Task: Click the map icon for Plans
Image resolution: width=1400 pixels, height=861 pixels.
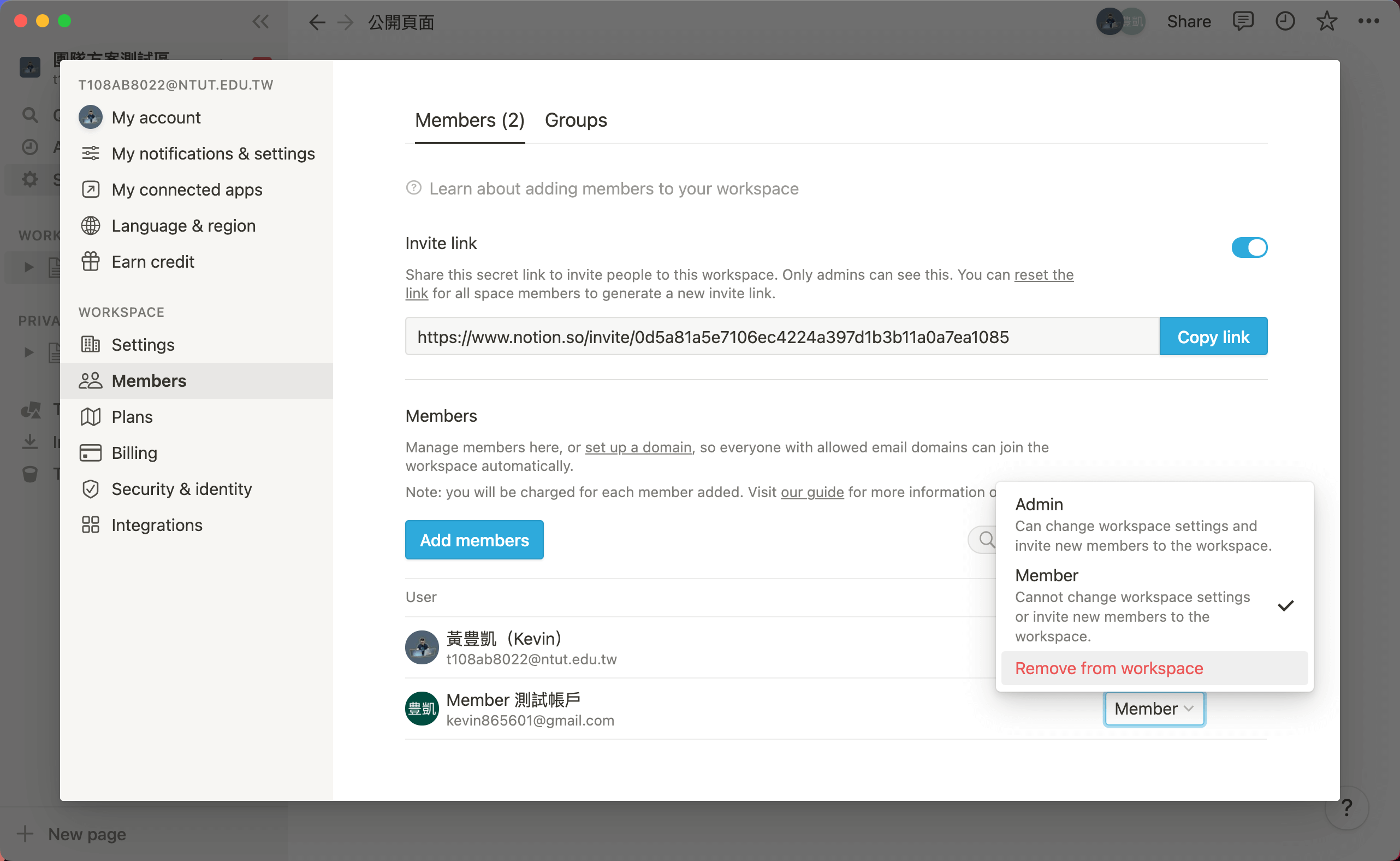Action: (91, 417)
